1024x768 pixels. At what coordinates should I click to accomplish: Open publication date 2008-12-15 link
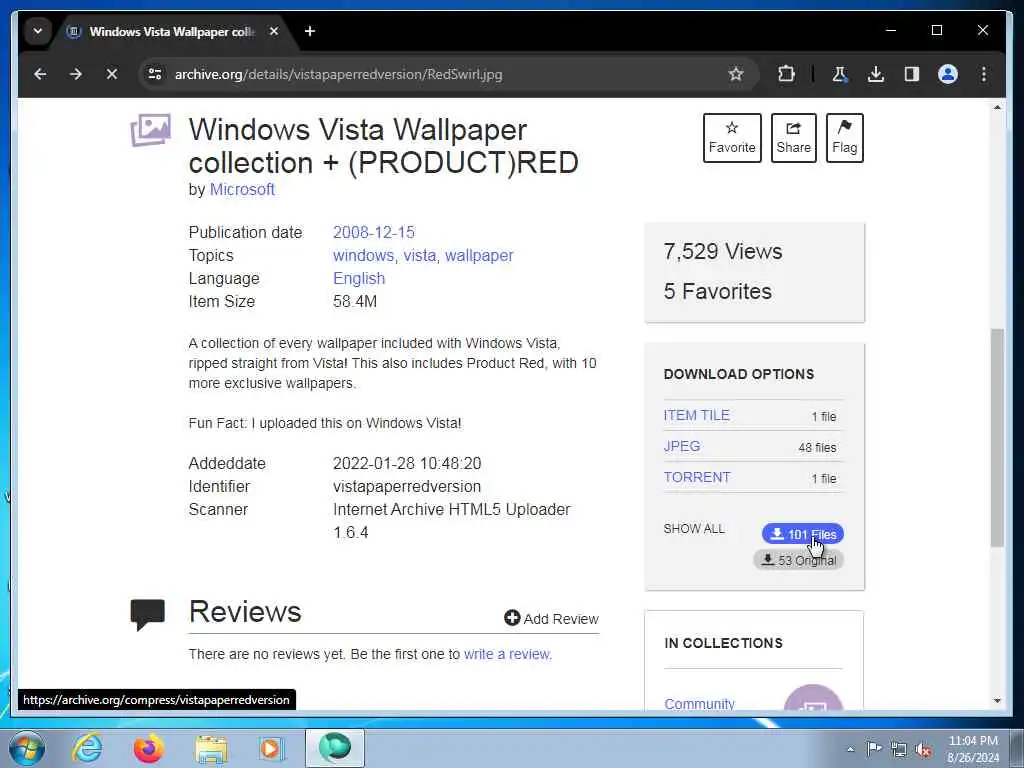click(374, 232)
